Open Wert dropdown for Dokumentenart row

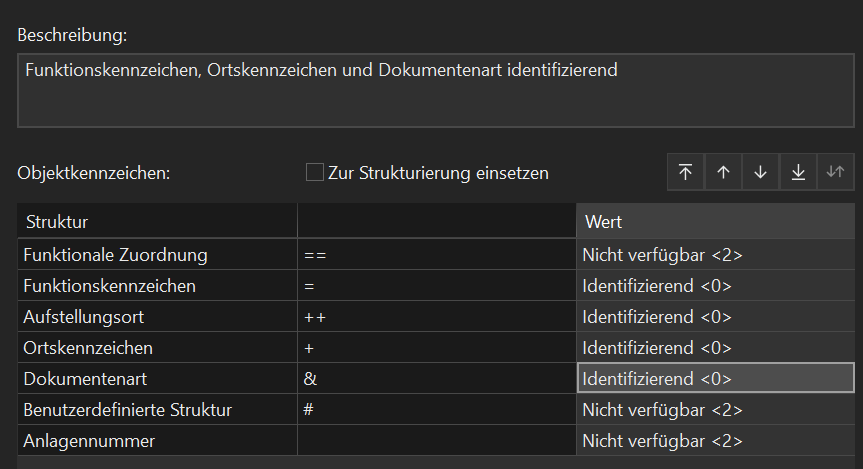click(715, 378)
